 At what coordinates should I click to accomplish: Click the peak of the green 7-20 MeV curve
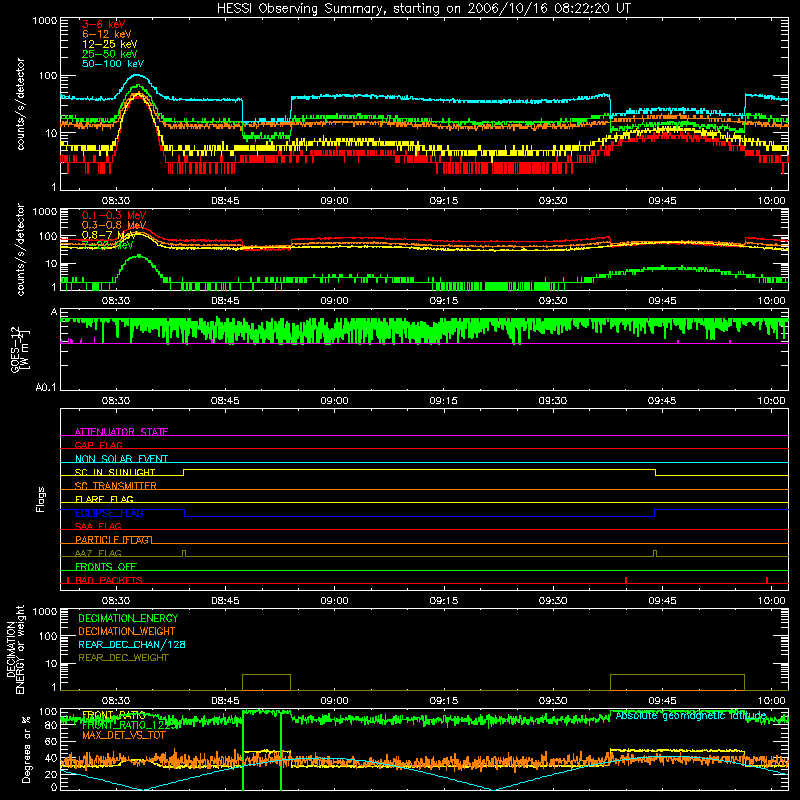pos(139,256)
